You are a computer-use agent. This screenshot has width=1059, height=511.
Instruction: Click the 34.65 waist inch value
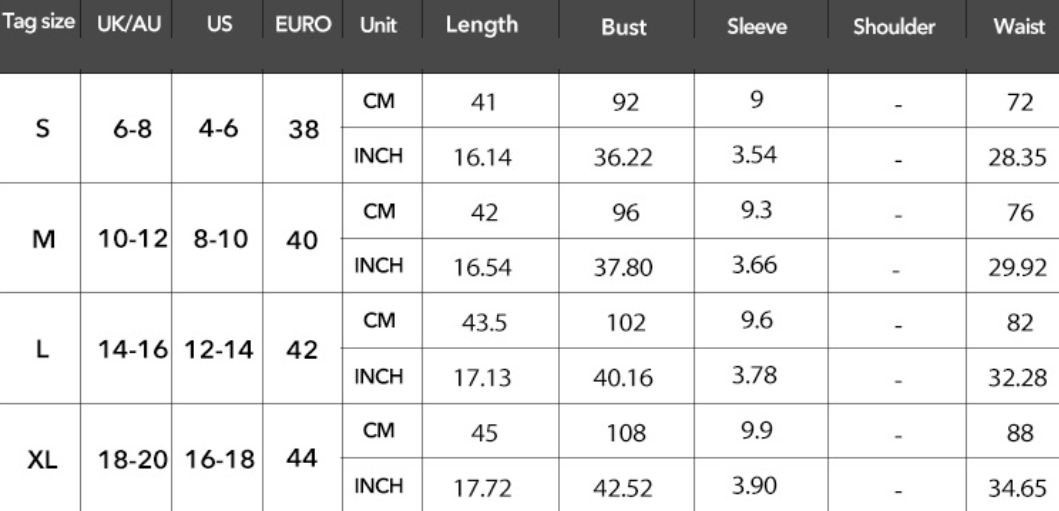(x=1019, y=490)
